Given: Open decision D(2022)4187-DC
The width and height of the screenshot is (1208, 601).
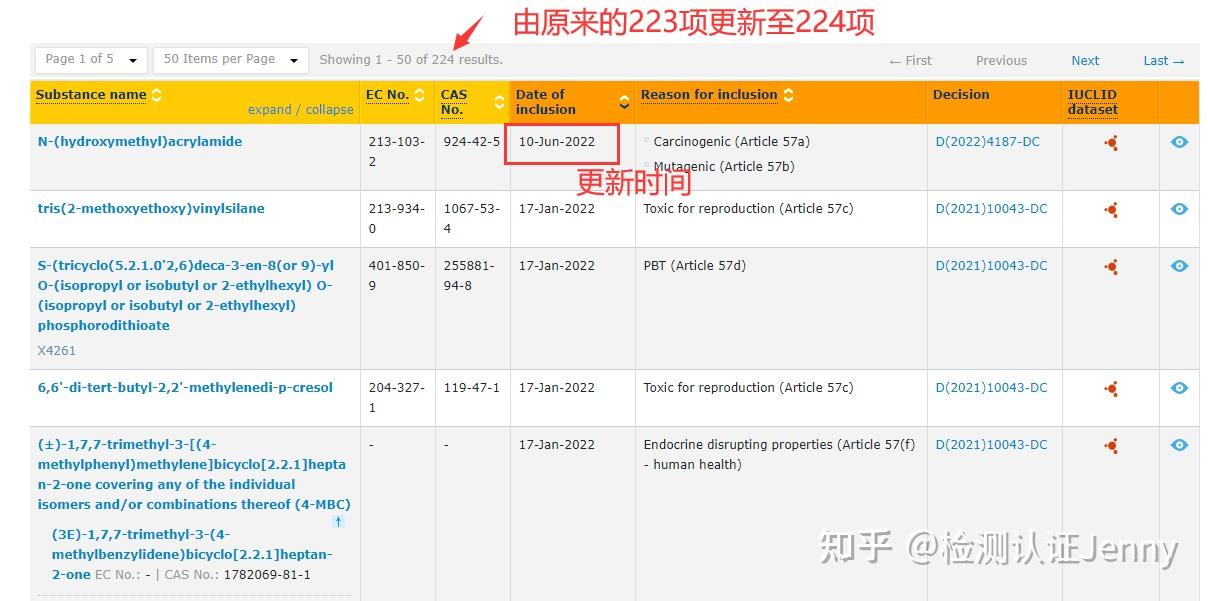Looking at the screenshot, I should (986, 142).
